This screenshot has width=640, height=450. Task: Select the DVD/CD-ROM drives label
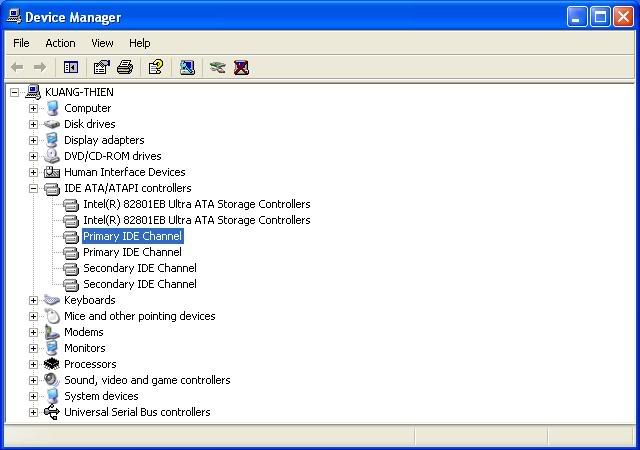[x=113, y=156]
